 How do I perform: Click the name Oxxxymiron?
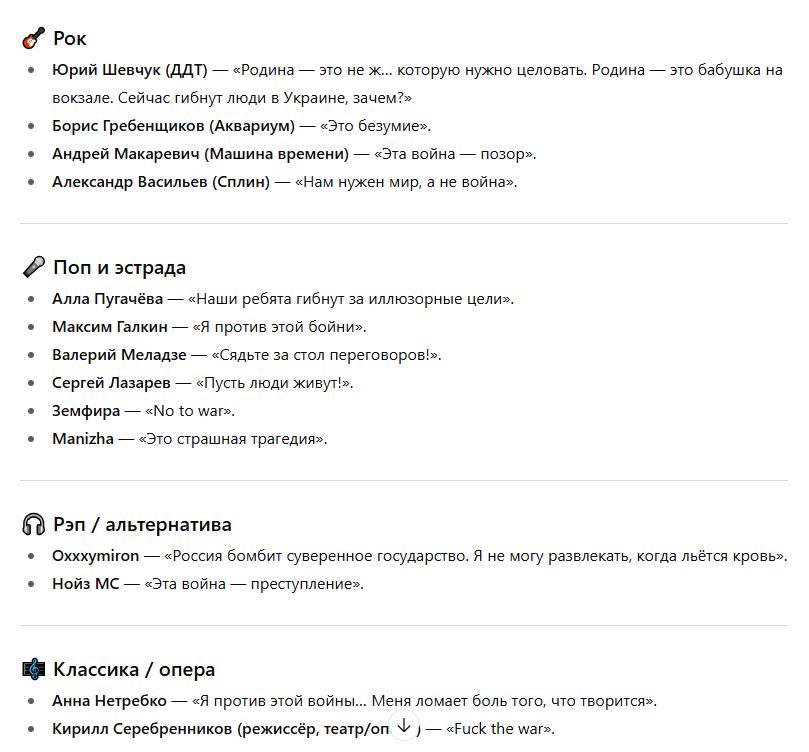[x=95, y=556]
